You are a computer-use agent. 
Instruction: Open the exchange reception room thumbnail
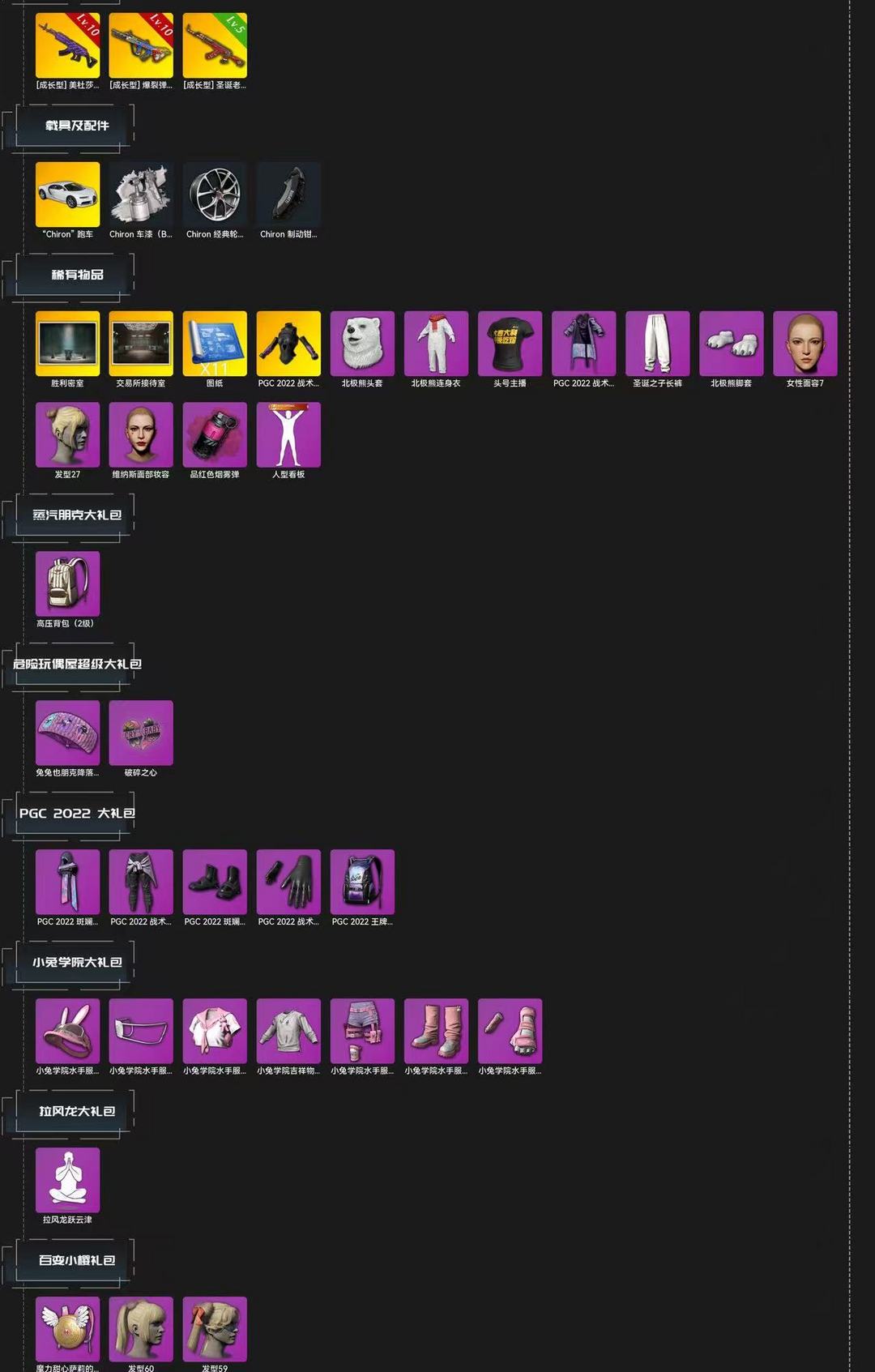click(141, 344)
